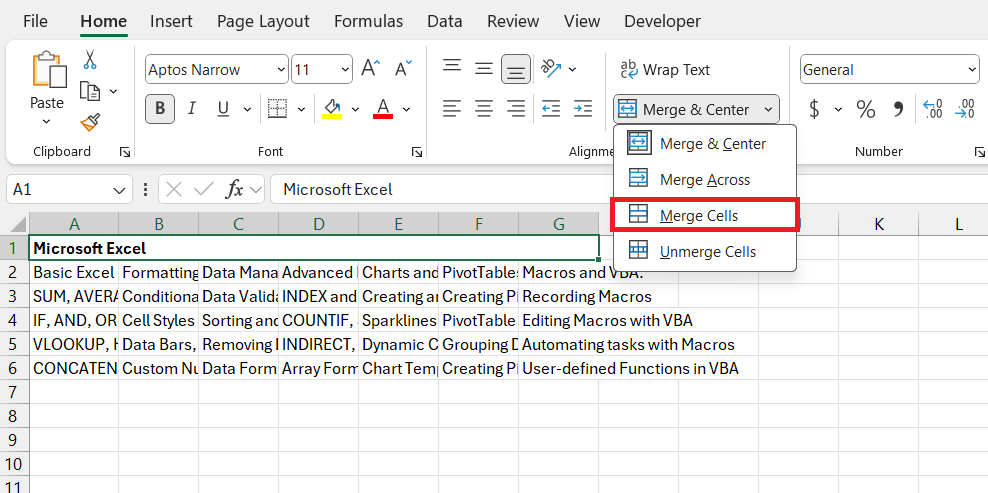Image resolution: width=988 pixels, height=493 pixels.
Task: Cancel formula bar entry X
Action: 175,189
